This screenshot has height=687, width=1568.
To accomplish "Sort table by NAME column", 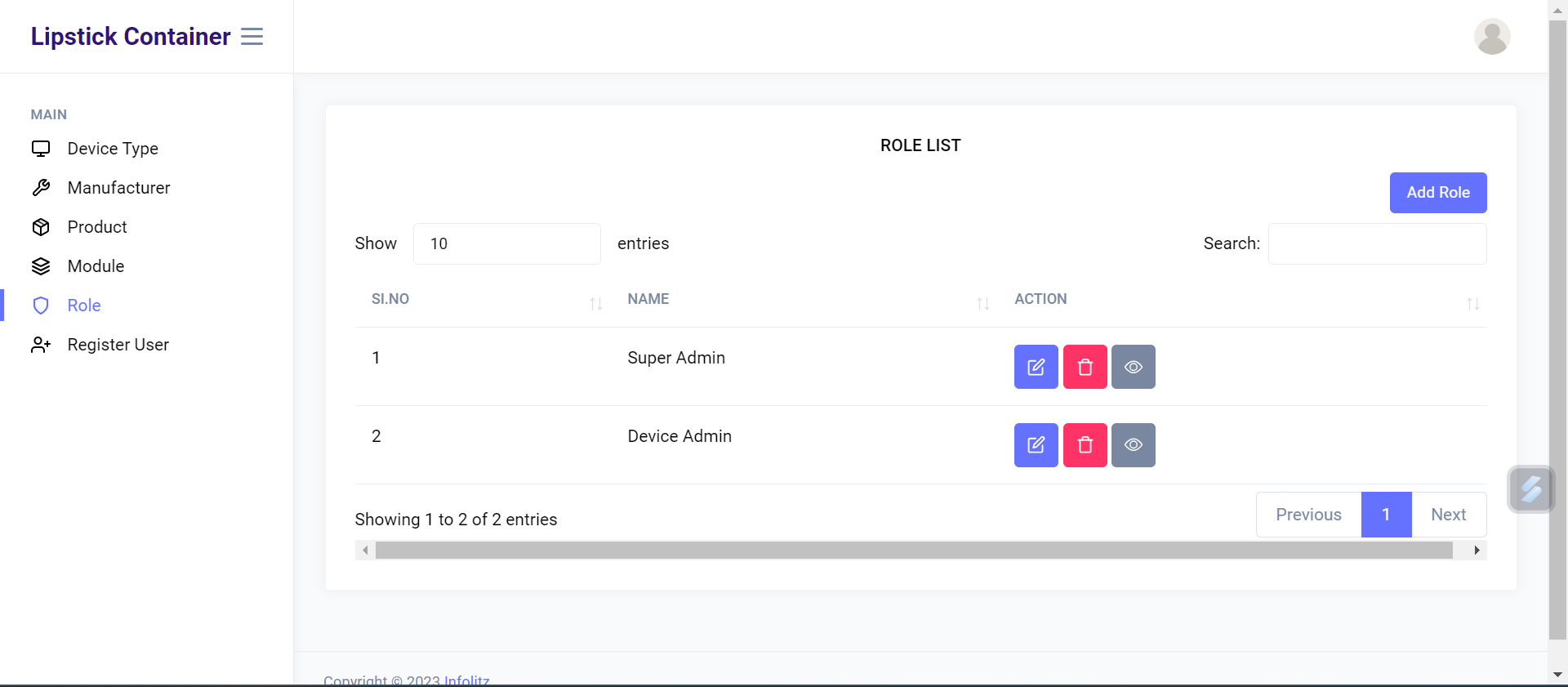I will click(x=808, y=300).
